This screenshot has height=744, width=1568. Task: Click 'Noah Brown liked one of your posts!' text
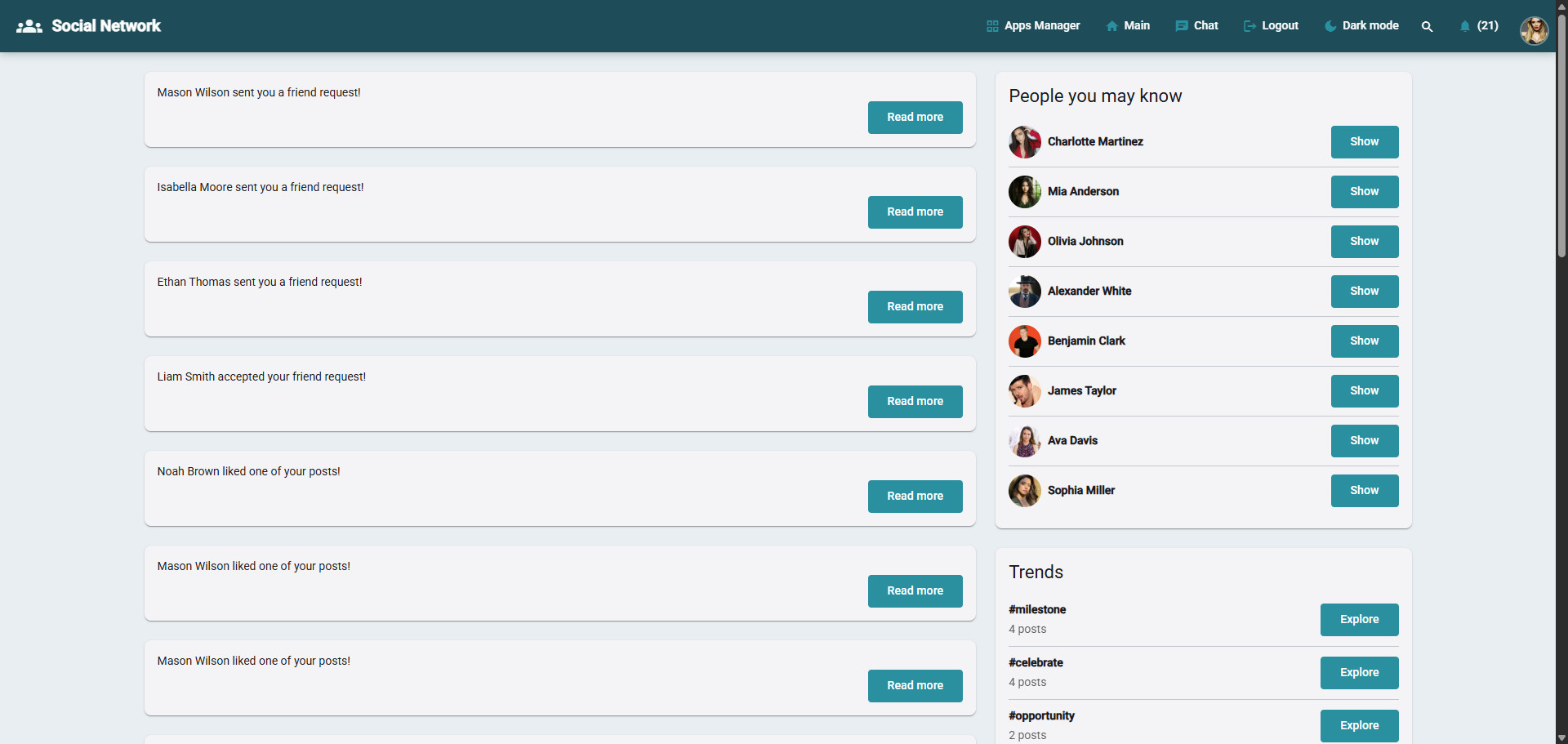249,471
